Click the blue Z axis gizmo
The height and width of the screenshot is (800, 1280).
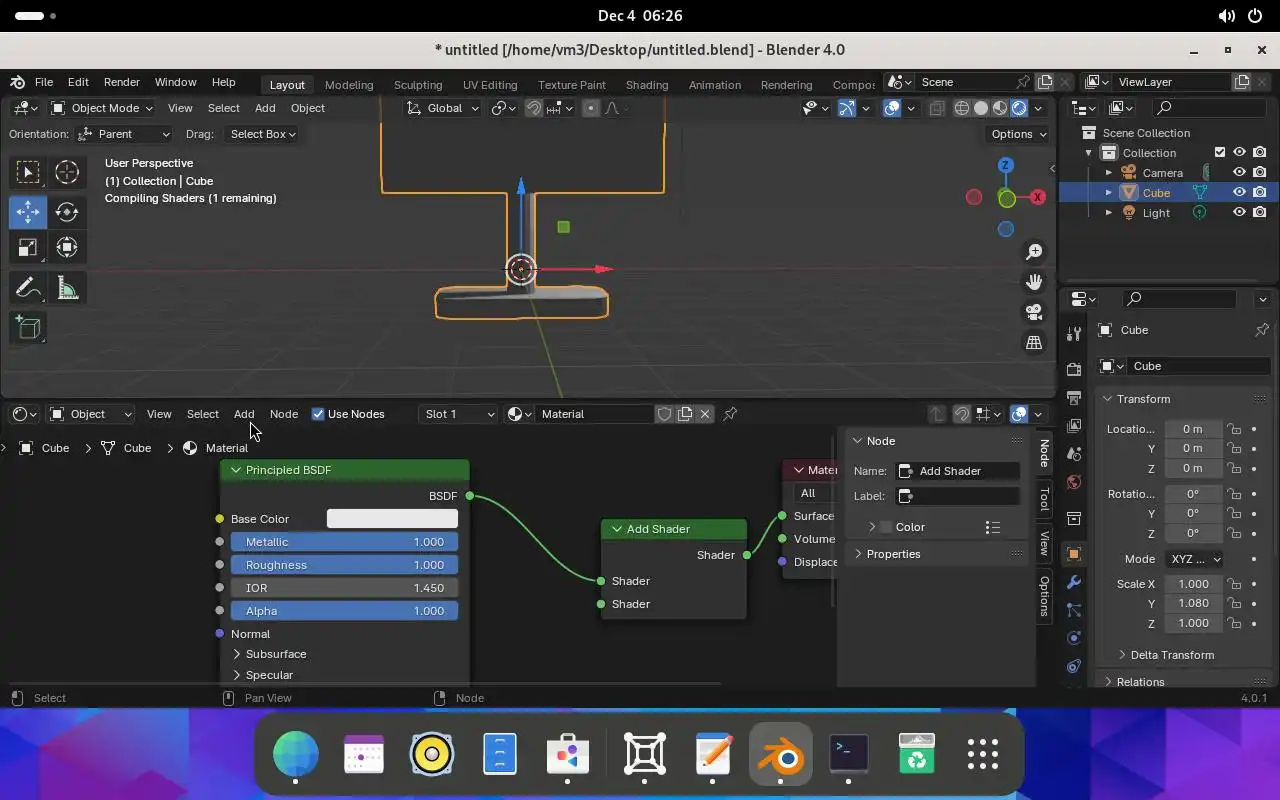tap(1006, 165)
